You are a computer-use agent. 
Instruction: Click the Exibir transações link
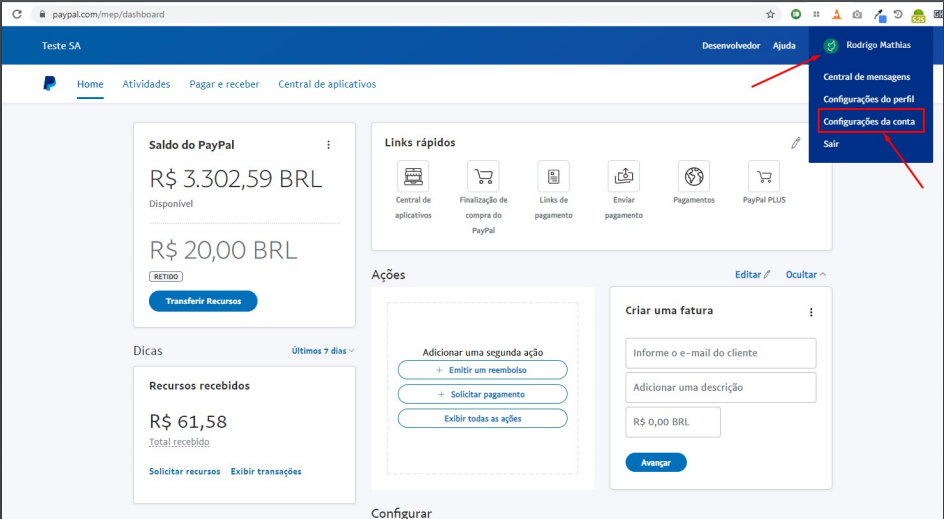[266, 471]
